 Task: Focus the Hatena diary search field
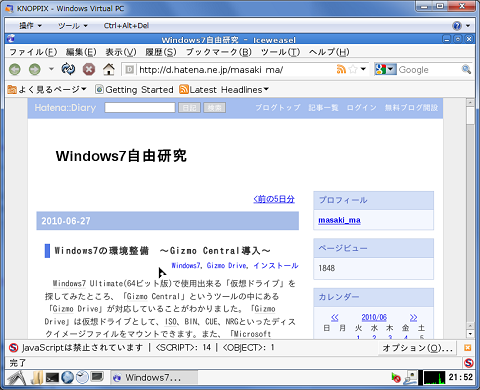(140, 107)
